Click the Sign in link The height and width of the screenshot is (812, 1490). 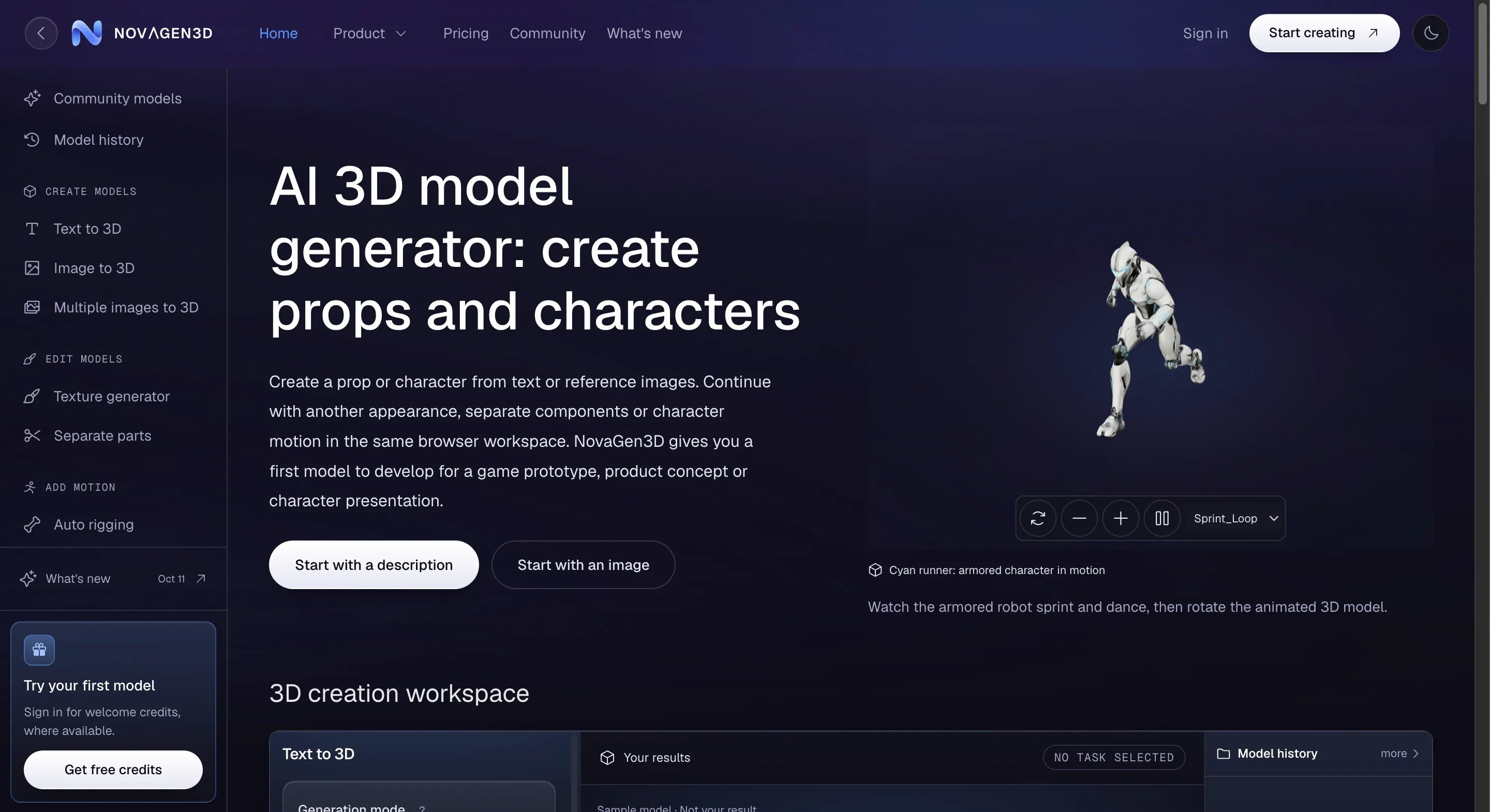point(1205,33)
